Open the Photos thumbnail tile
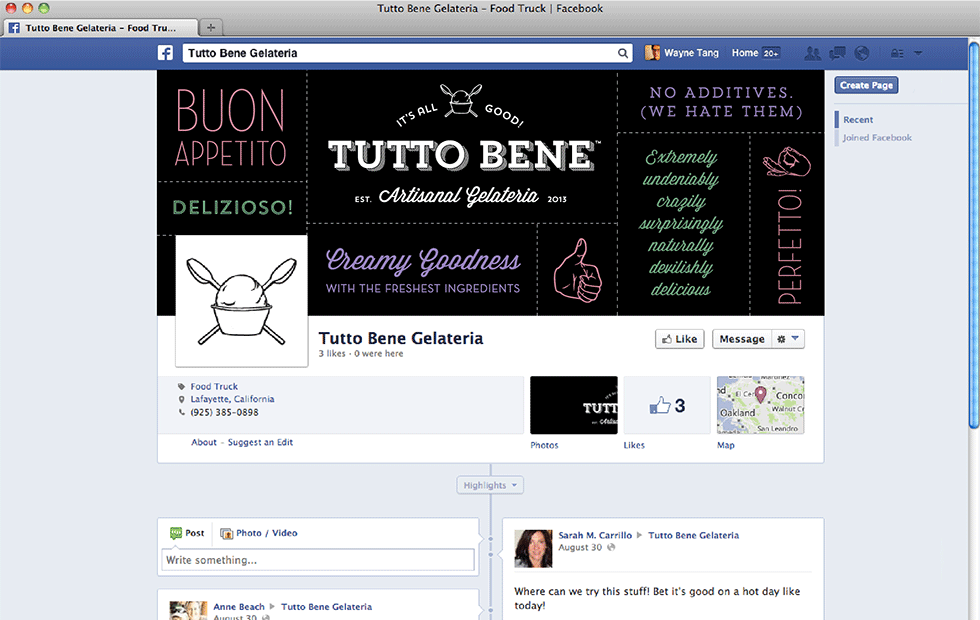Screen dimensions: 980x620 click(x=574, y=405)
